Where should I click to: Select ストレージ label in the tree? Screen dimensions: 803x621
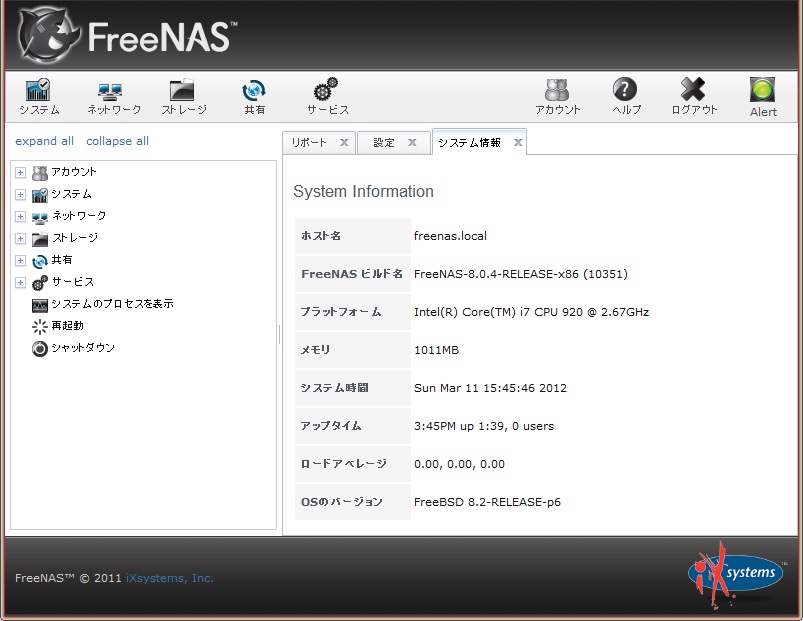click(75, 238)
